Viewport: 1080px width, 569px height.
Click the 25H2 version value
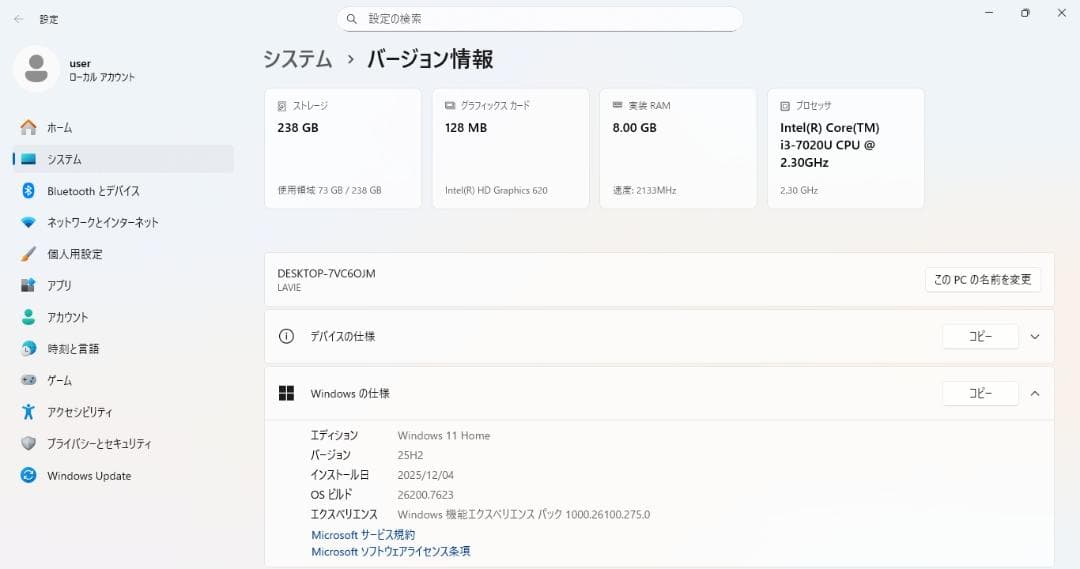(411, 455)
